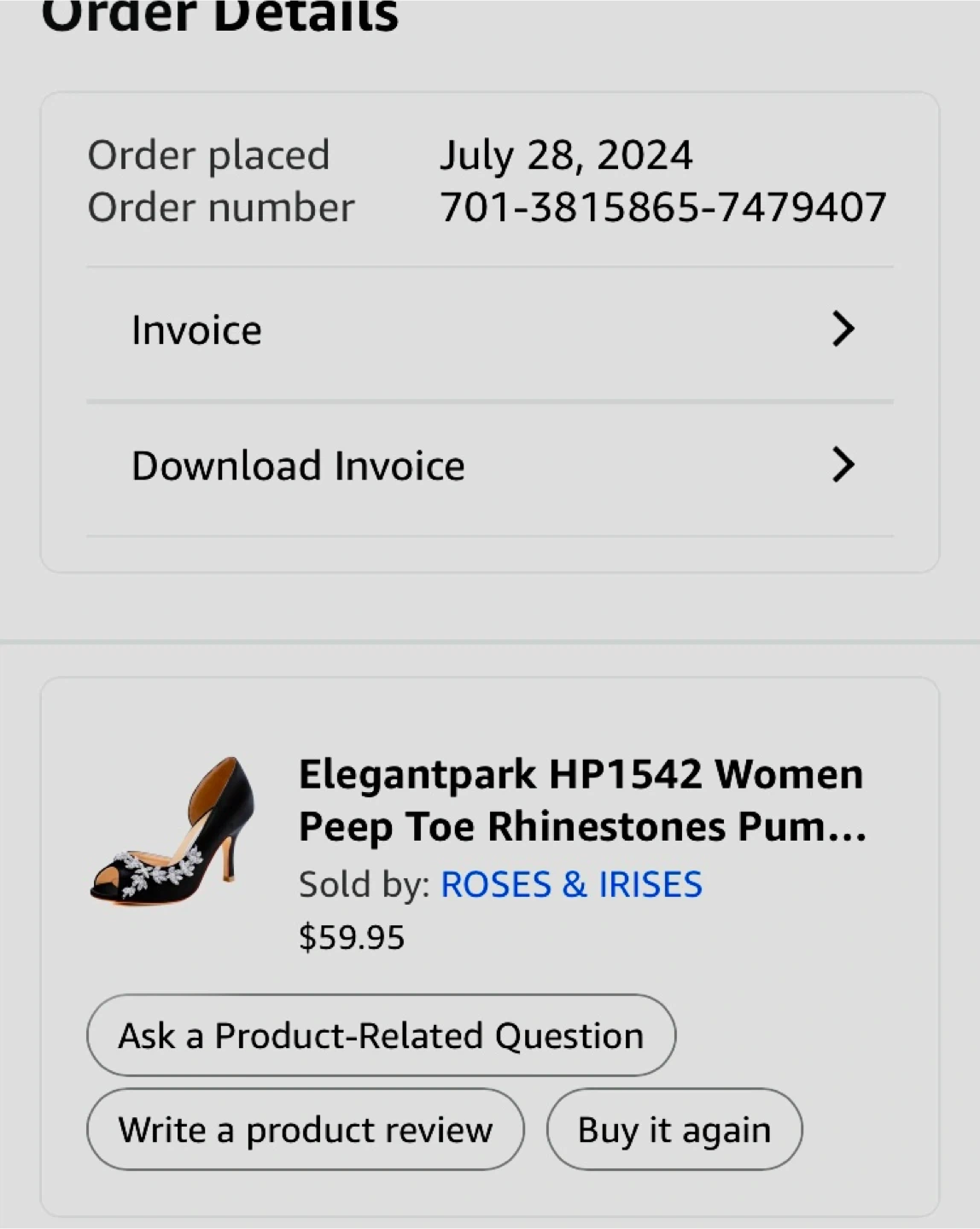The image size is (980, 1229).
Task: Click the Order placed label
Action: 208,155
